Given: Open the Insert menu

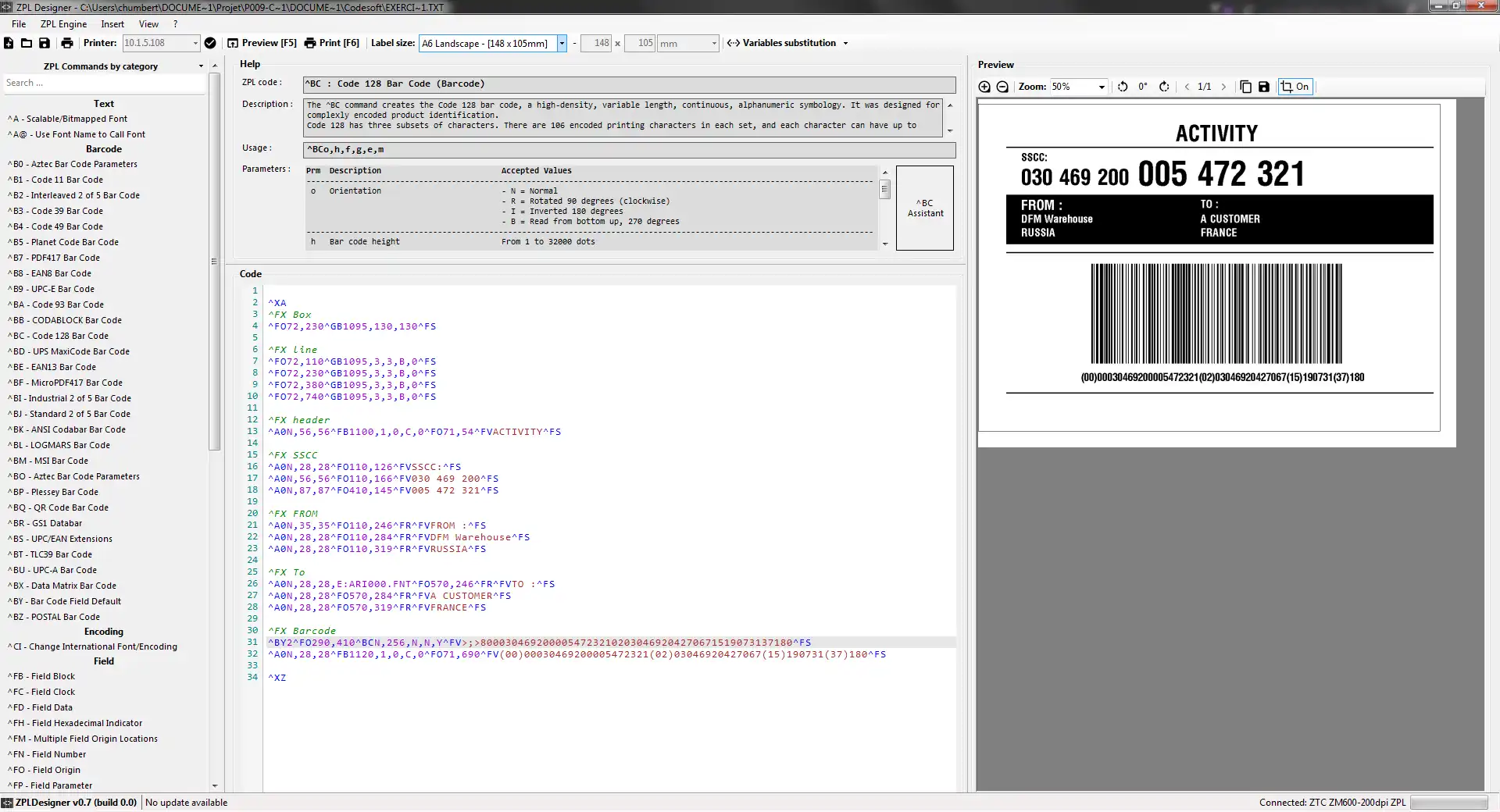Looking at the screenshot, I should 112,24.
